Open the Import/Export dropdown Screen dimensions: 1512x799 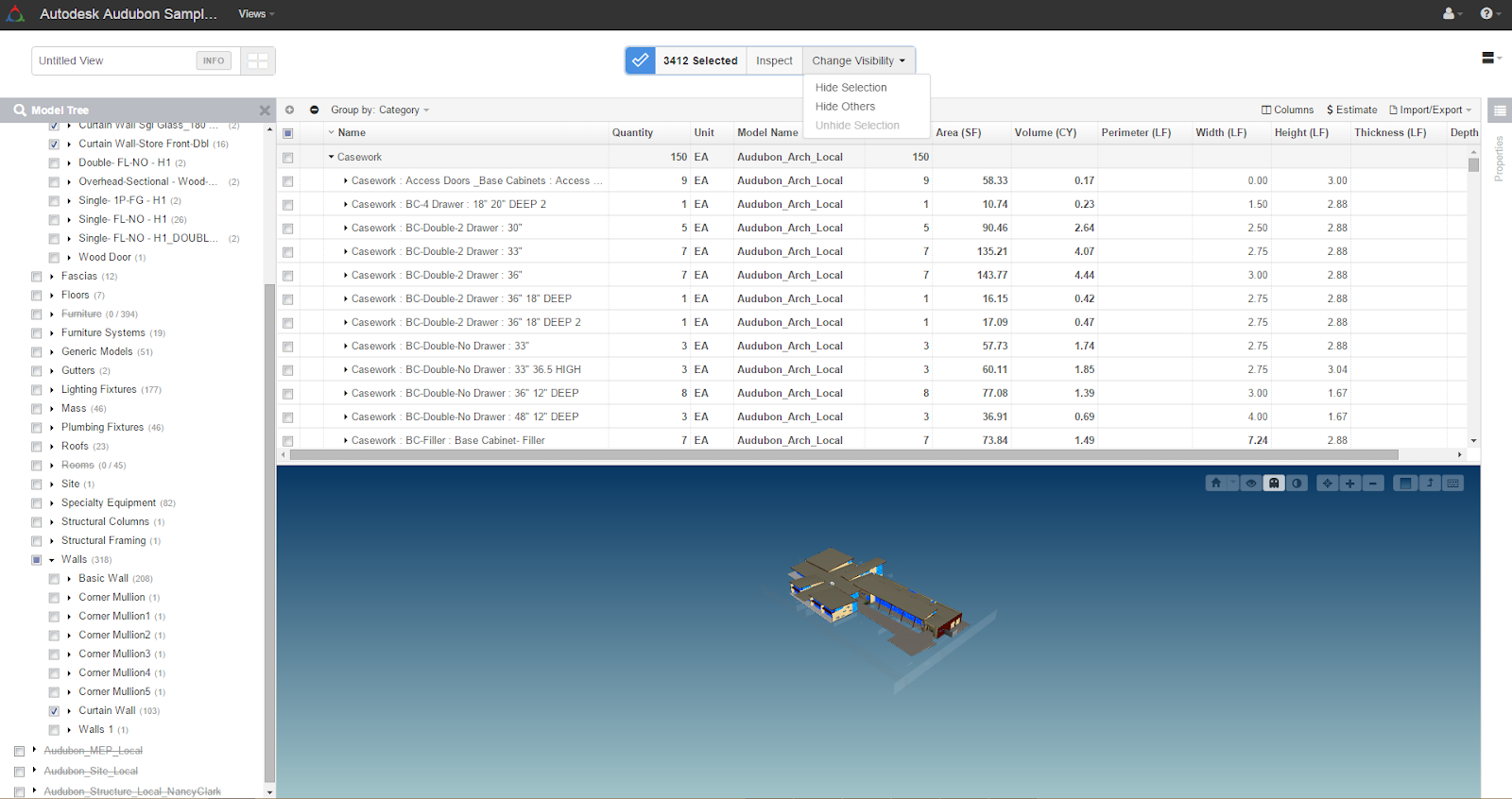(1431, 110)
